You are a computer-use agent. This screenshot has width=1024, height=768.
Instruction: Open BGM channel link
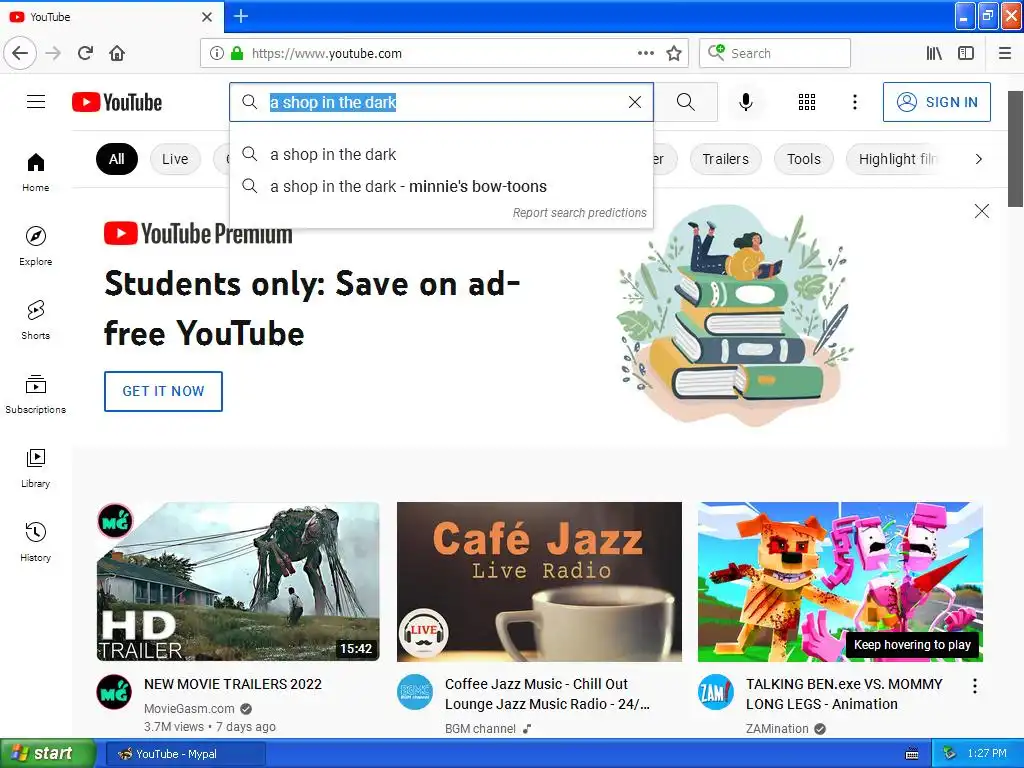pos(480,728)
